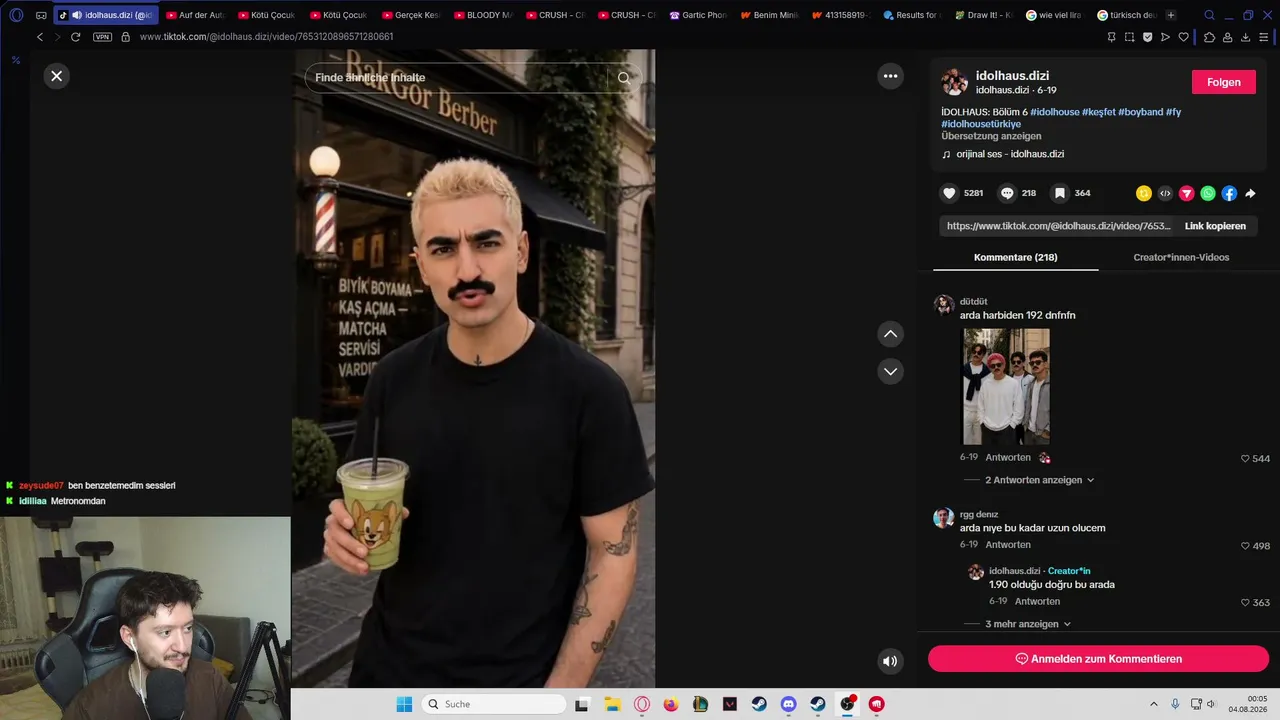Image resolution: width=1280 pixels, height=720 pixels.
Task: Go to the next video
Action: coord(890,371)
